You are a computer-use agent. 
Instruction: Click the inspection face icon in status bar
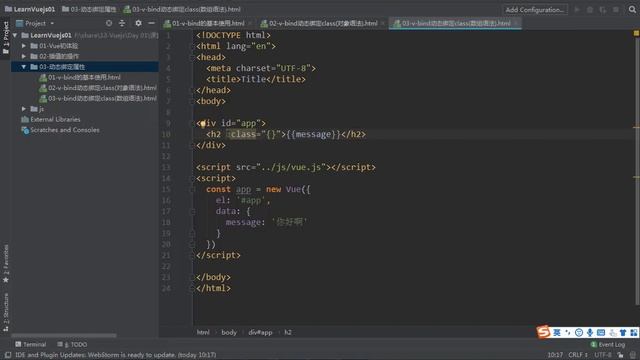click(633, 355)
